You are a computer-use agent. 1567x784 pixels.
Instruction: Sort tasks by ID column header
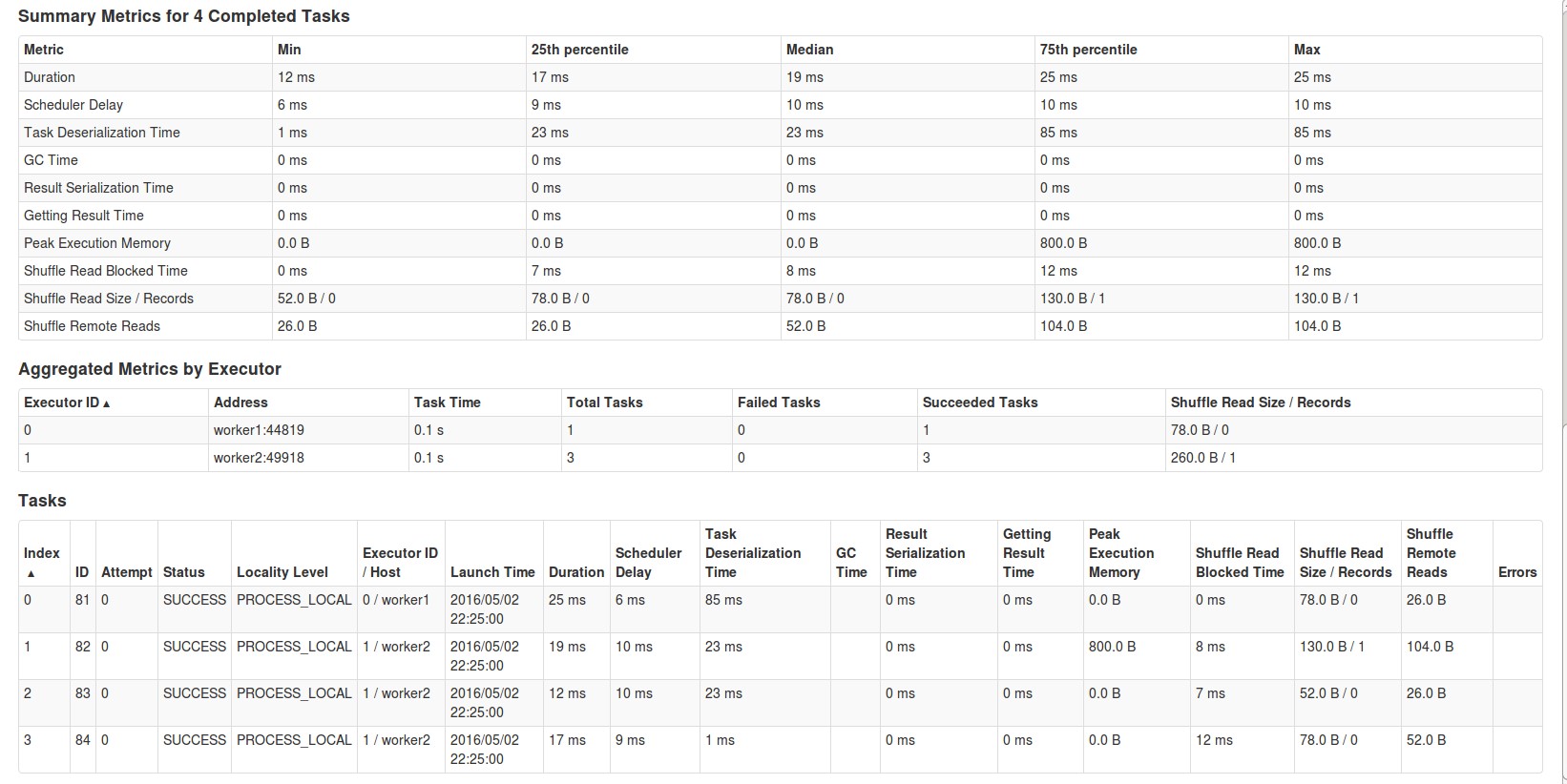click(82, 572)
